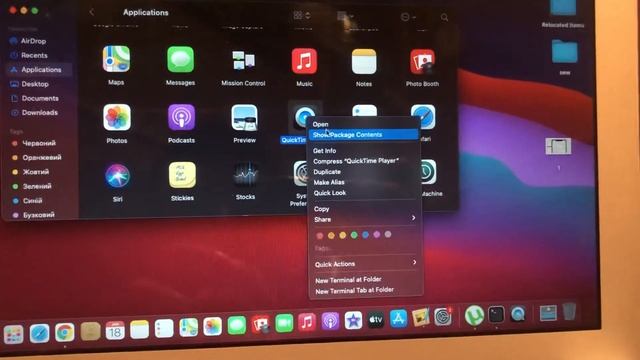
Task: Apply the red tag in context menu
Action: (320, 236)
